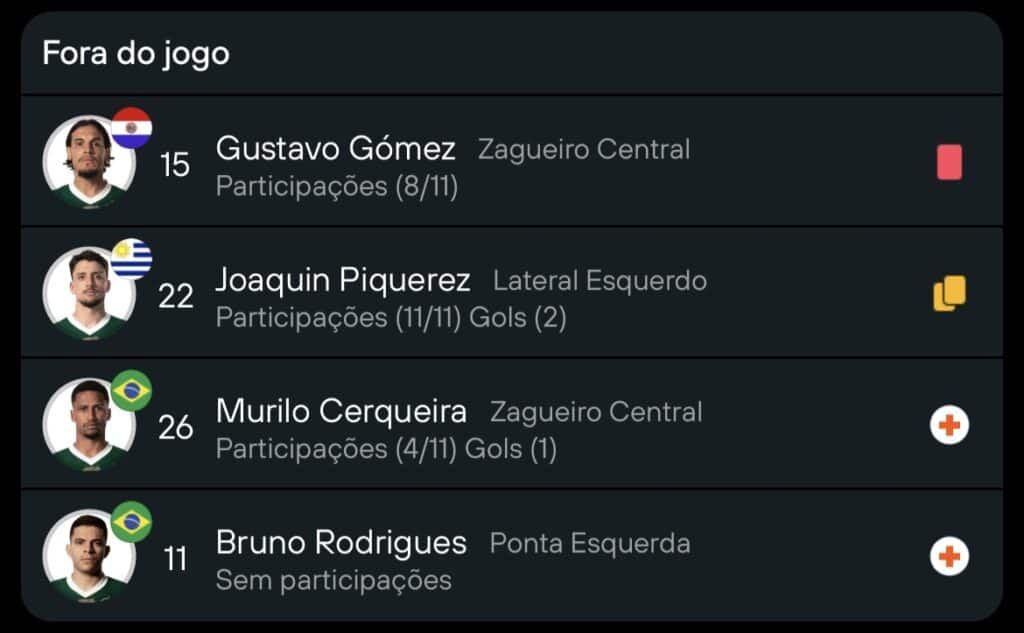Click Bruno Rodrigues's 'Sem participações' text

(334, 580)
